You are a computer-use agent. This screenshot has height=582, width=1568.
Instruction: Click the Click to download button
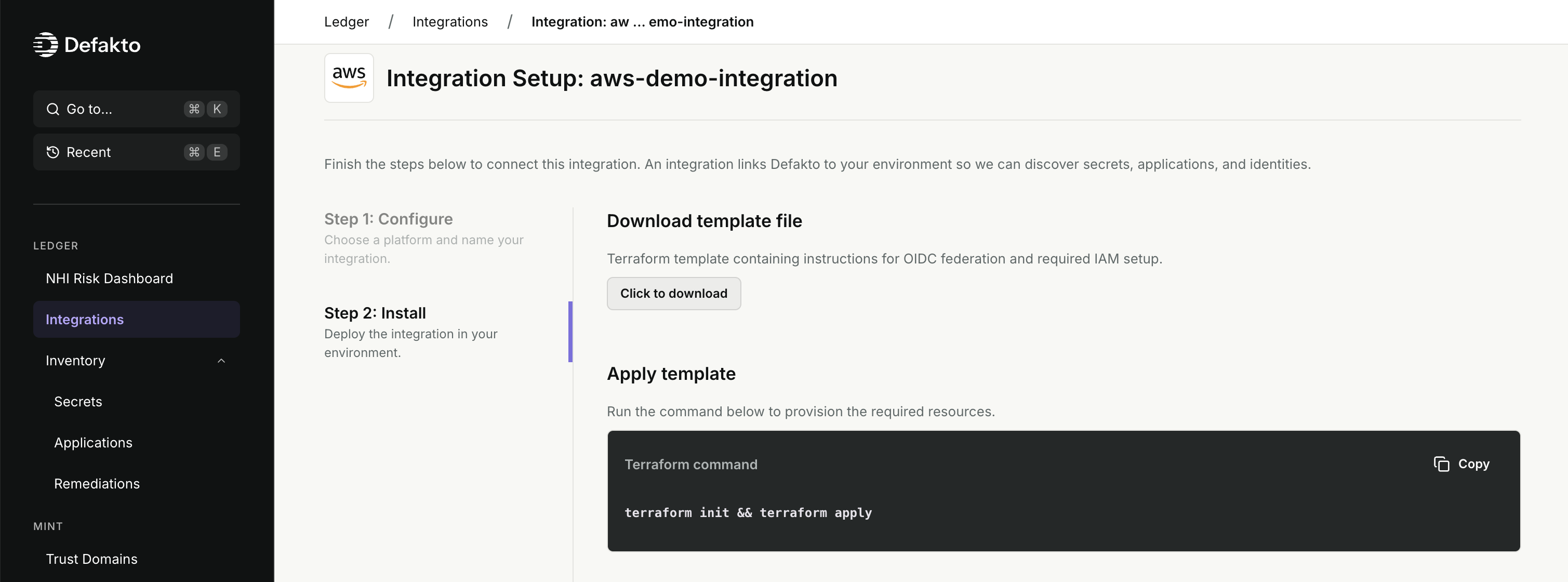674,294
